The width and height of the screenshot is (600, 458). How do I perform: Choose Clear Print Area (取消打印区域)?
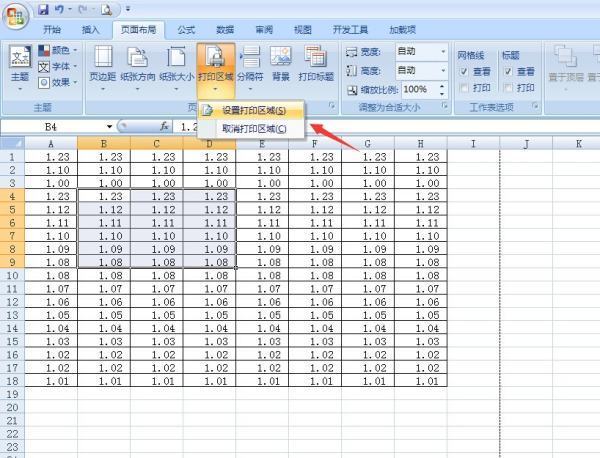pos(251,129)
